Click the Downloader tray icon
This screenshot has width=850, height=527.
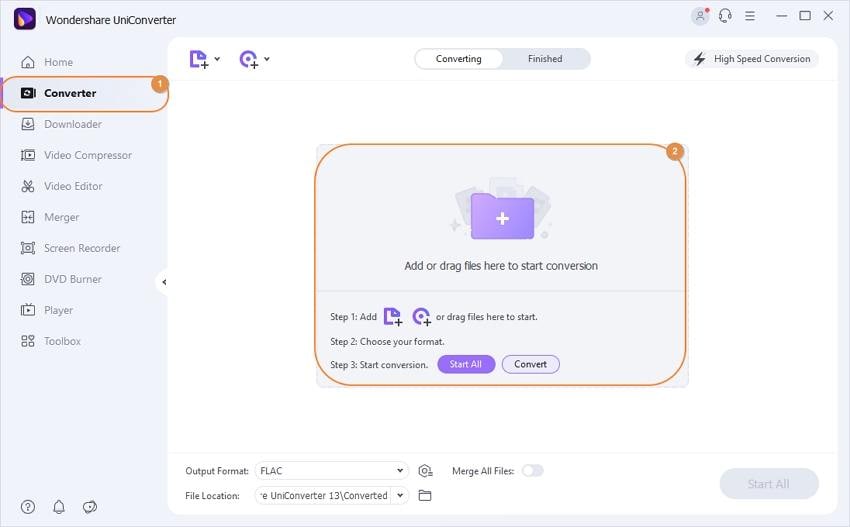[x=28, y=124]
